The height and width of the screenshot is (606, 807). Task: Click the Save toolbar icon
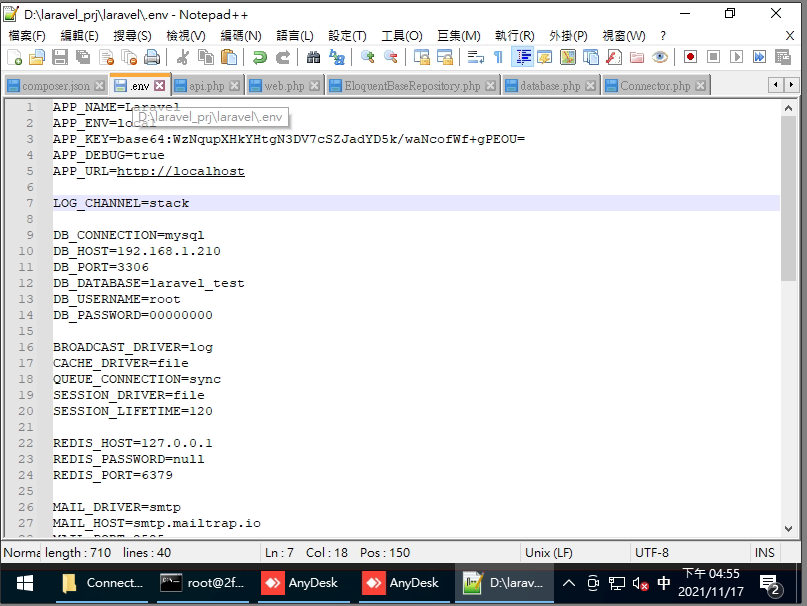[60, 57]
